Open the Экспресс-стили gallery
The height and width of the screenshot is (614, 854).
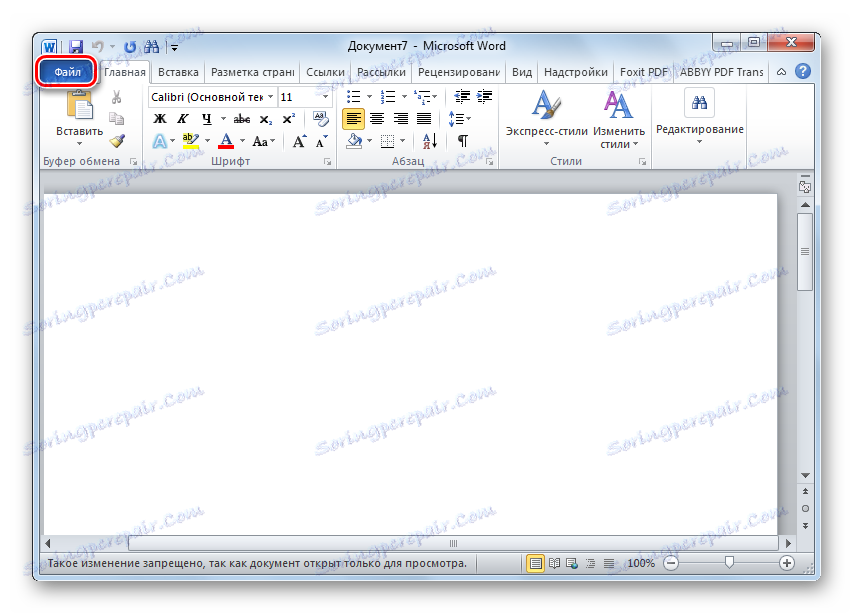tap(546, 118)
